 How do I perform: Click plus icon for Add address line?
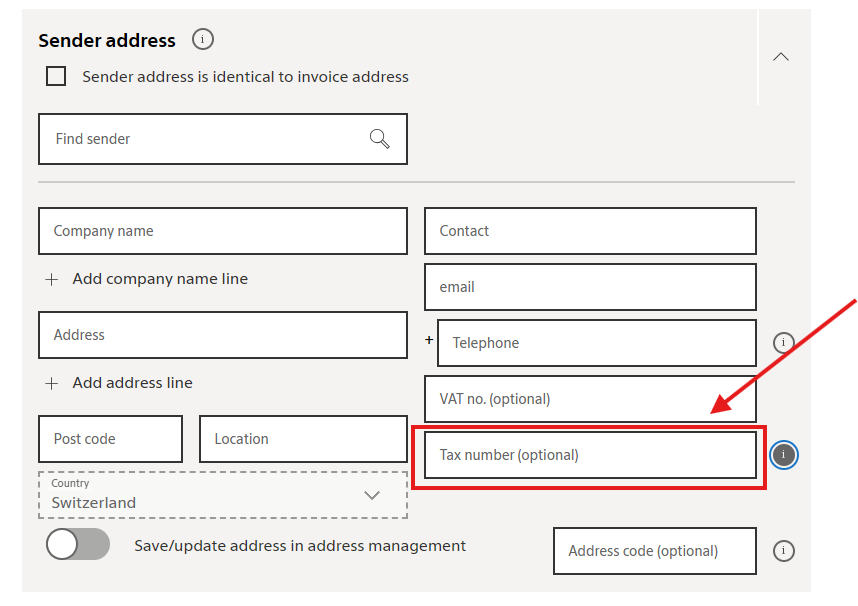(x=52, y=383)
